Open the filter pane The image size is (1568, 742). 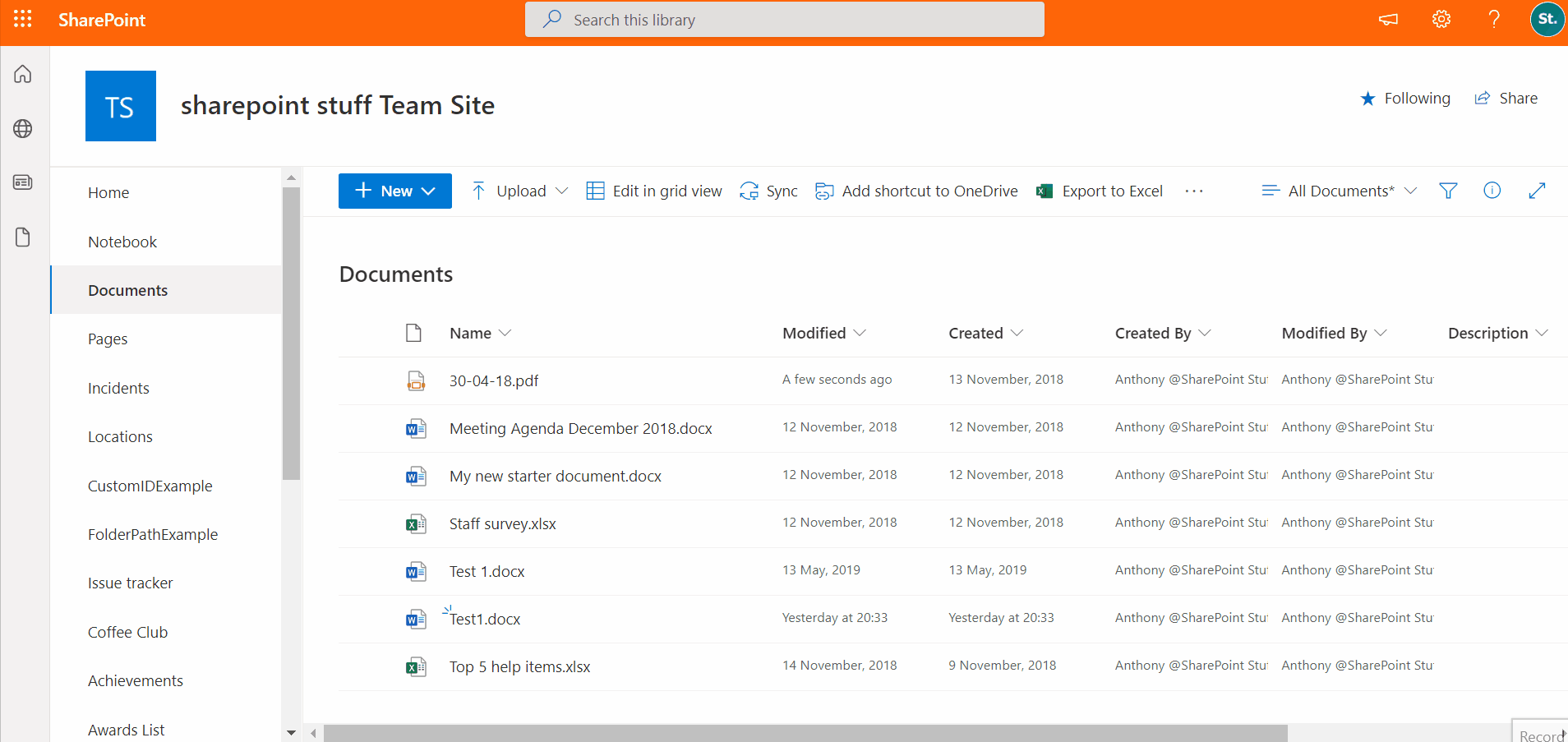tap(1448, 191)
